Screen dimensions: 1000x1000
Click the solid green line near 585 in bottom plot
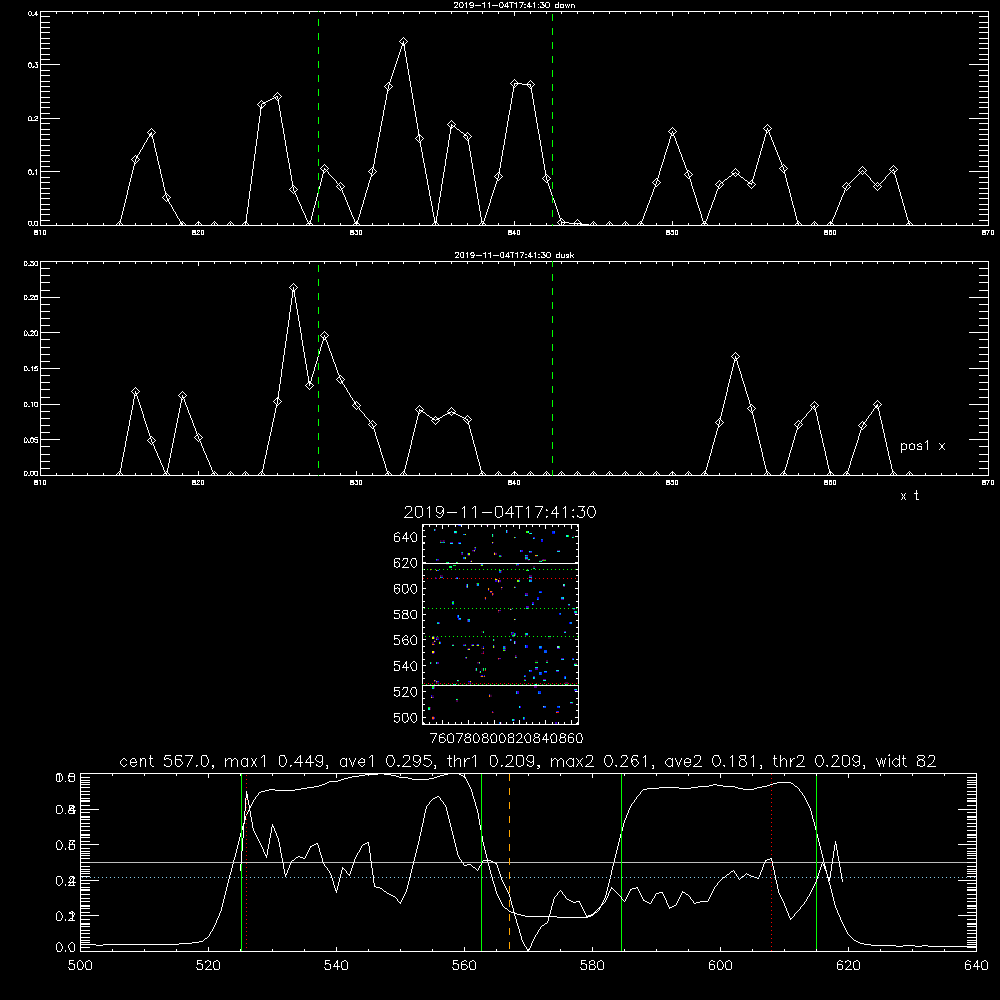(621, 862)
